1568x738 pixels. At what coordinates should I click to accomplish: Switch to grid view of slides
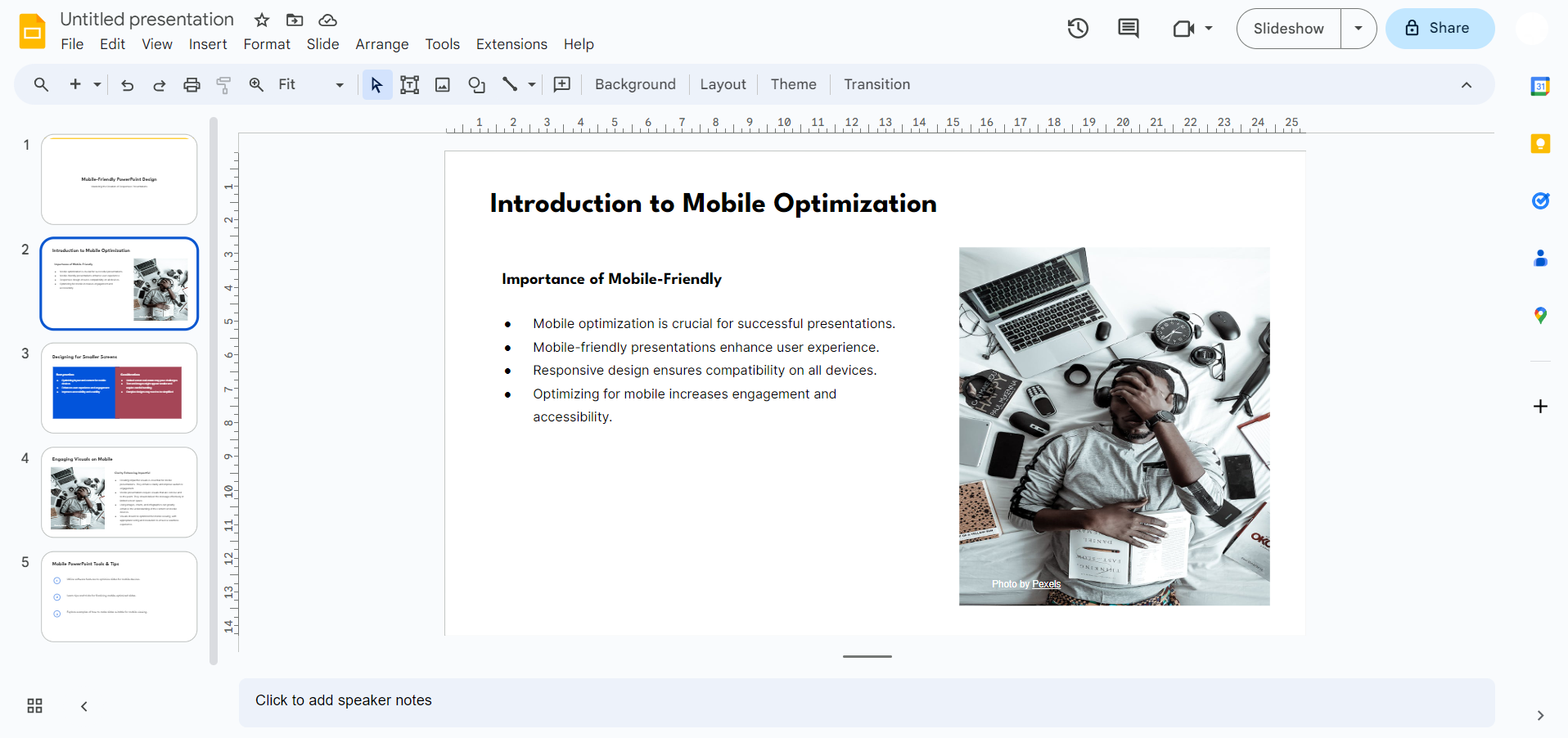pos(34,704)
